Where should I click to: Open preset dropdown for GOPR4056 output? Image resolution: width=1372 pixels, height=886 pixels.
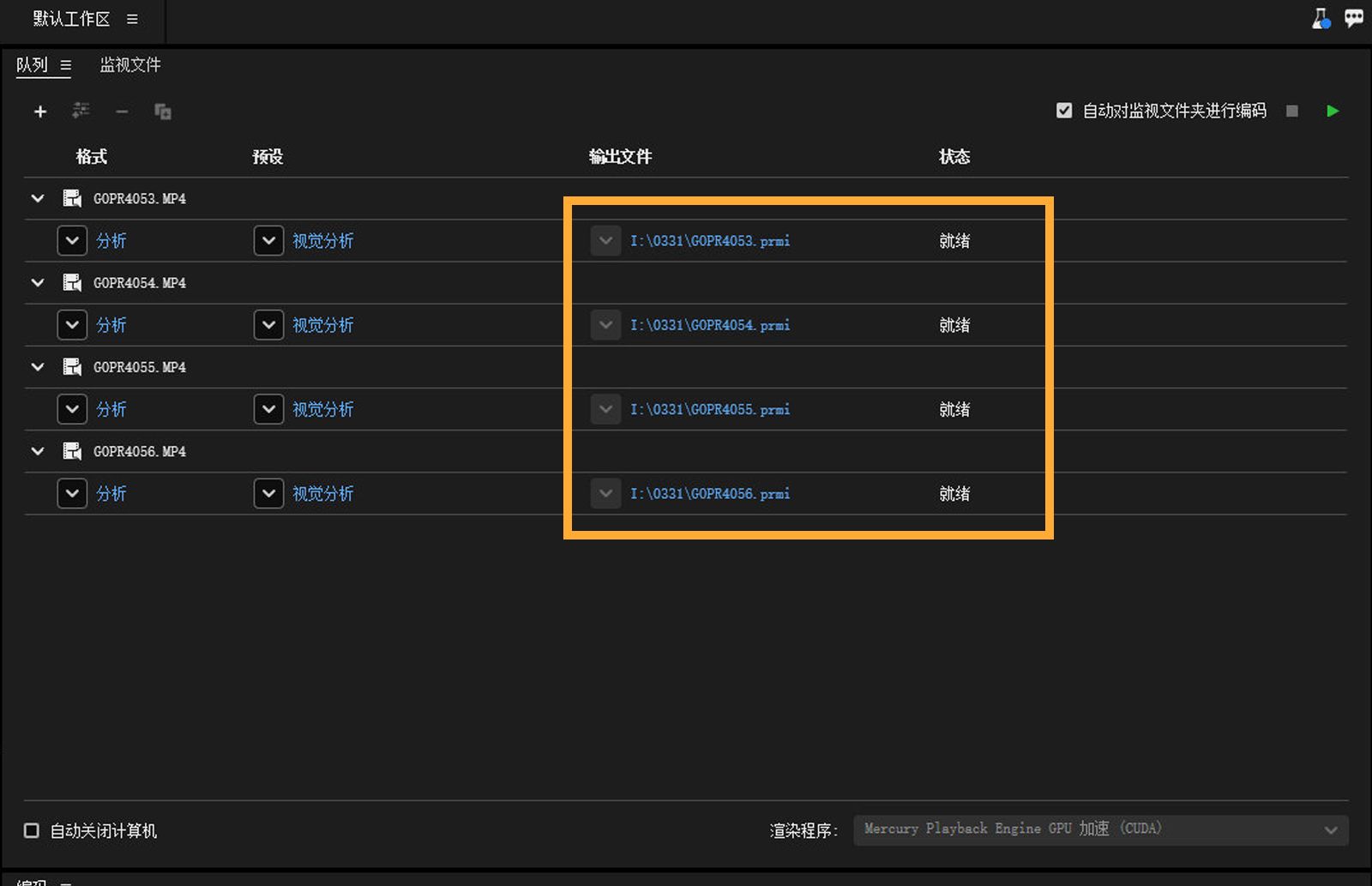[268, 493]
